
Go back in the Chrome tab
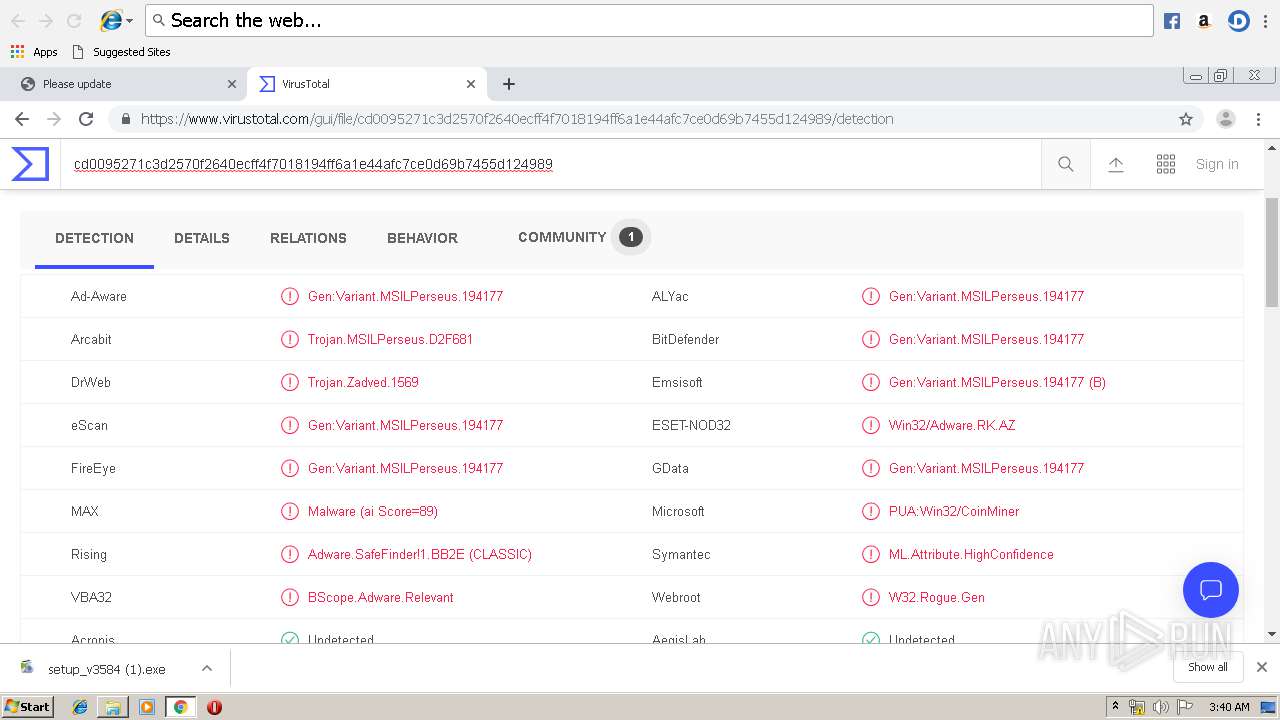pos(22,119)
